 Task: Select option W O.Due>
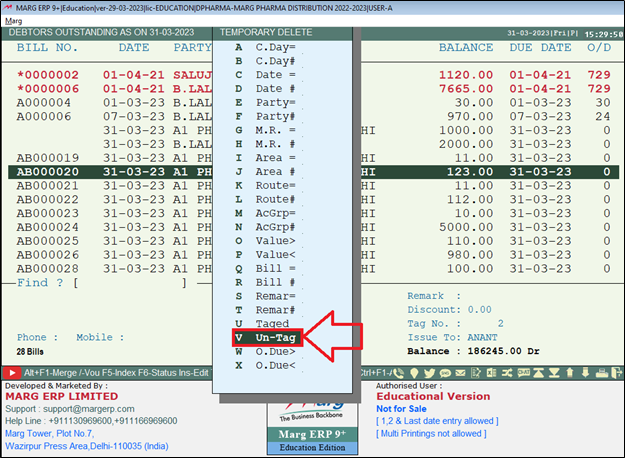pos(265,352)
